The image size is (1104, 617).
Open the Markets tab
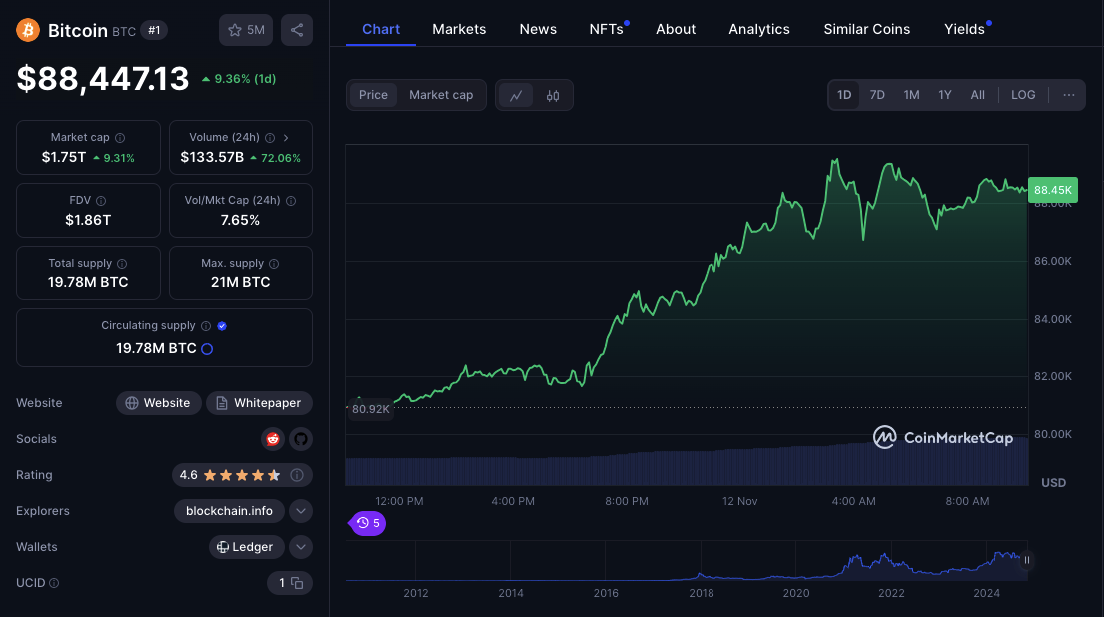tap(459, 29)
